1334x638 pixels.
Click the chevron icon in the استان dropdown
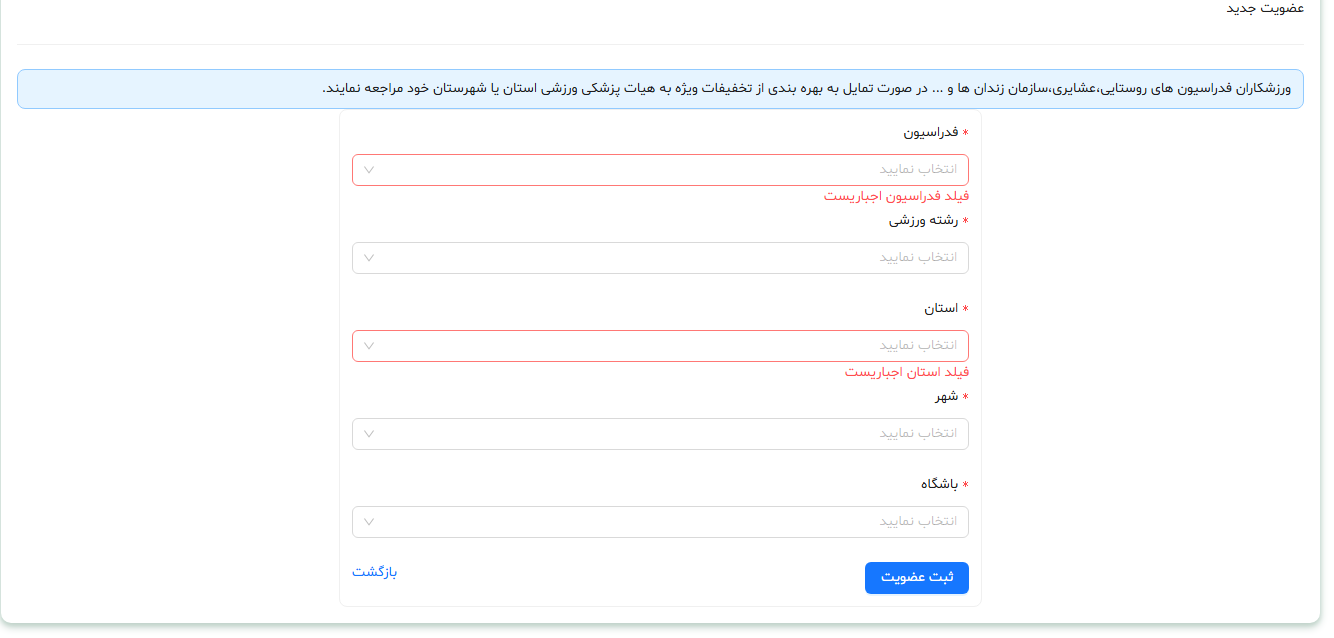pos(370,345)
